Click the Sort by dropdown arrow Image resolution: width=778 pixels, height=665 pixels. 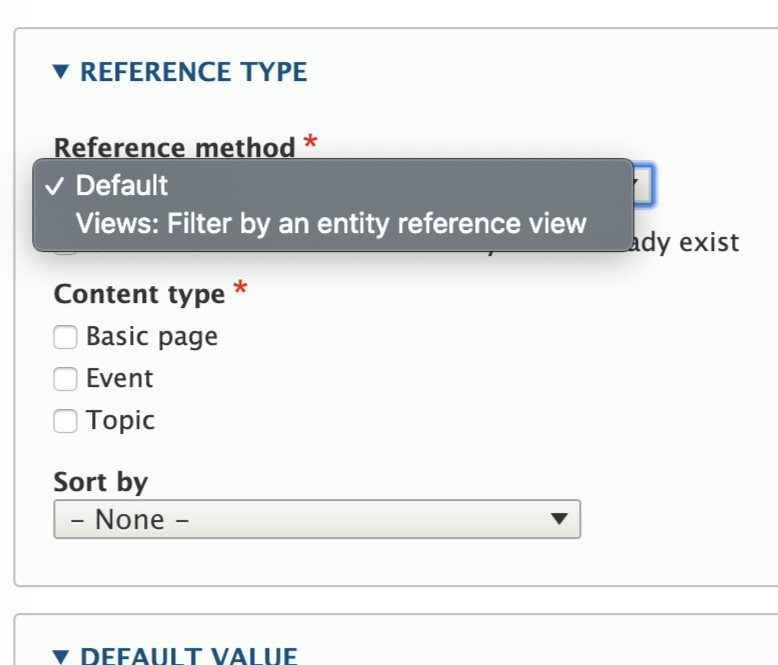point(559,519)
